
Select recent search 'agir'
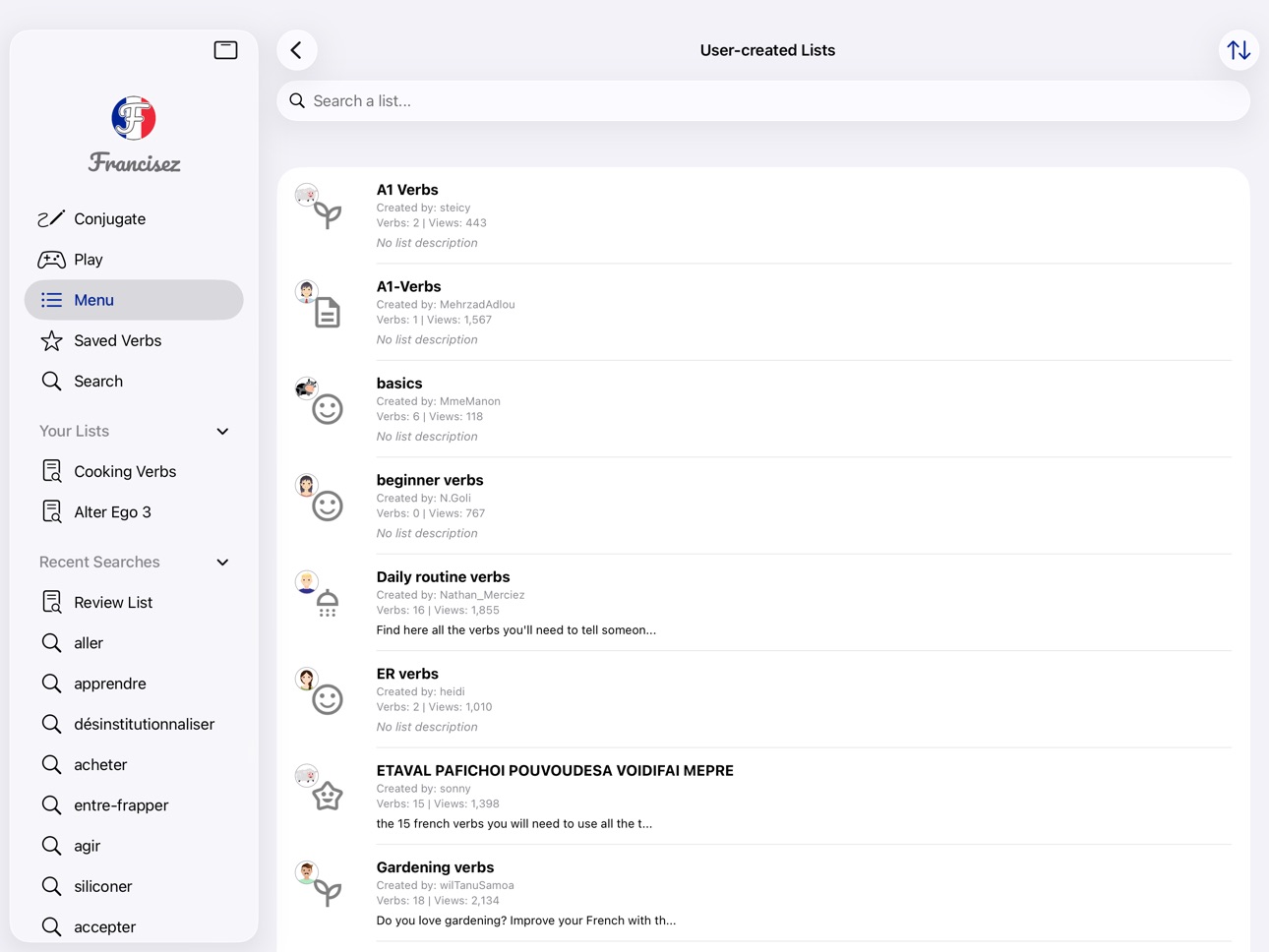[x=134, y=846]
